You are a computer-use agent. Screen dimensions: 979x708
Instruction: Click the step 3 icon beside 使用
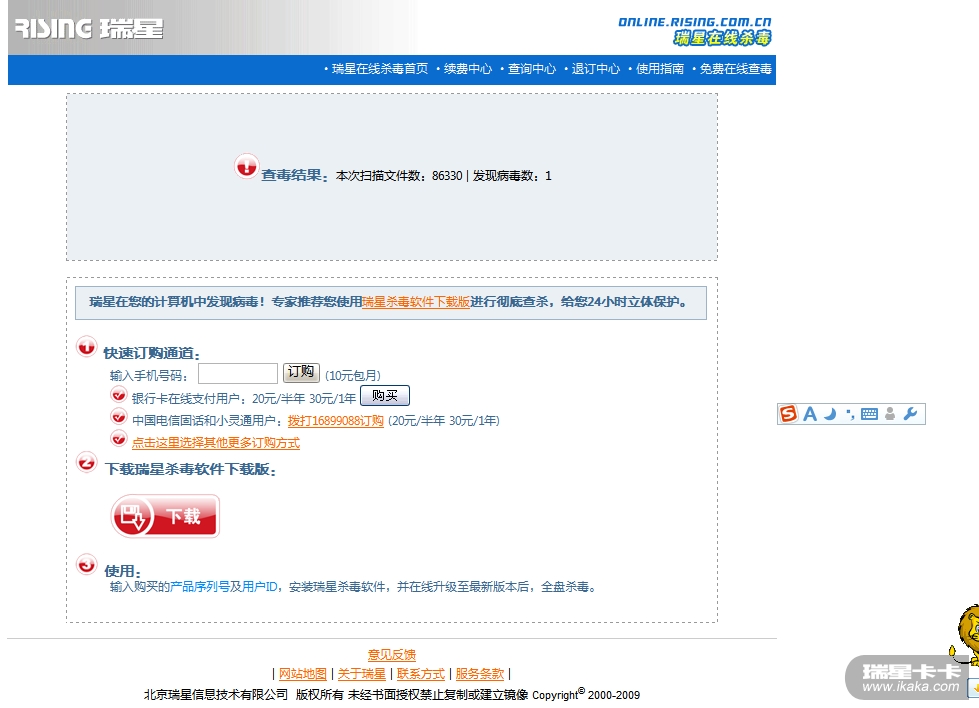pyautogui.click(x=87, y=564)
